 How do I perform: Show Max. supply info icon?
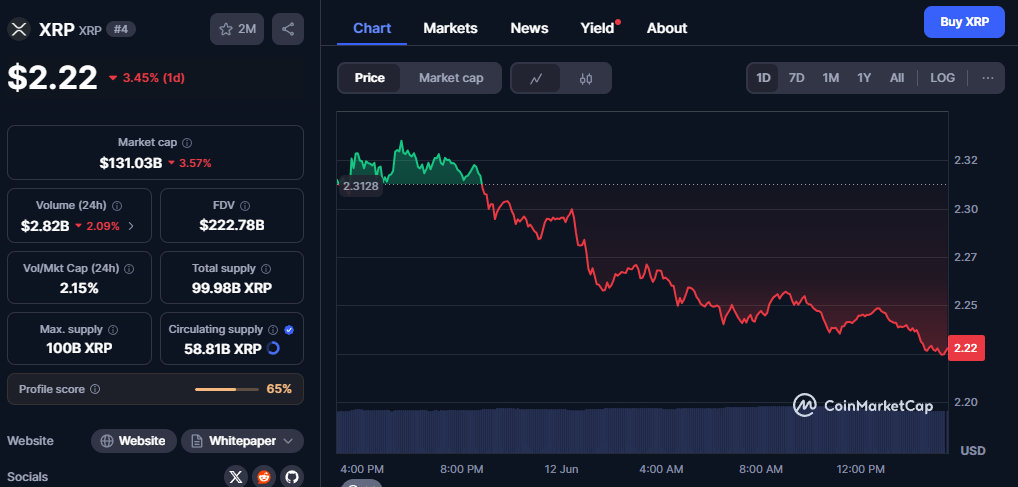point(113,330)
